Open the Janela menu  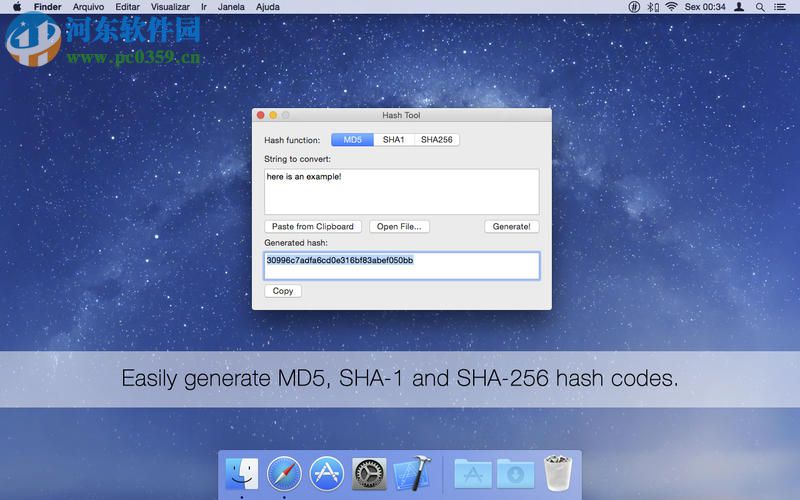(x=231, y=7)
